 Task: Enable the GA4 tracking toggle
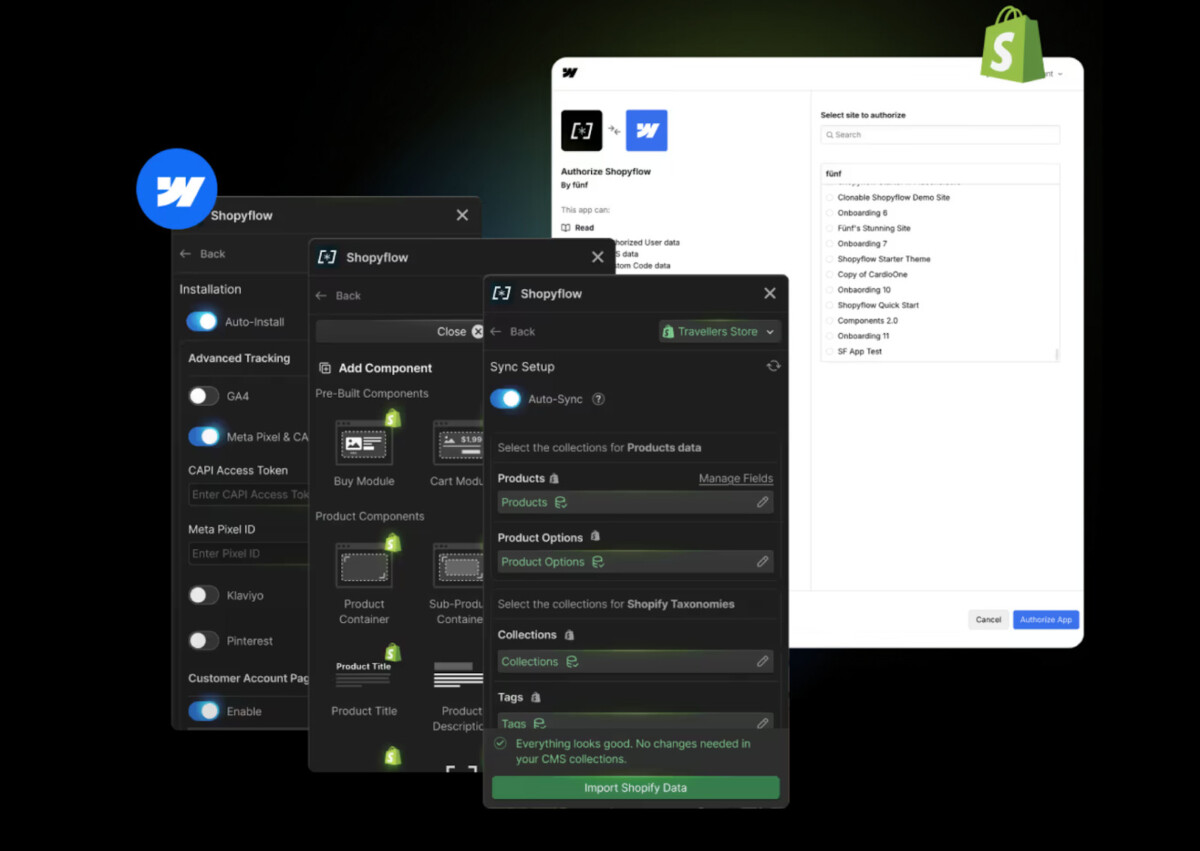click(204, 396)
